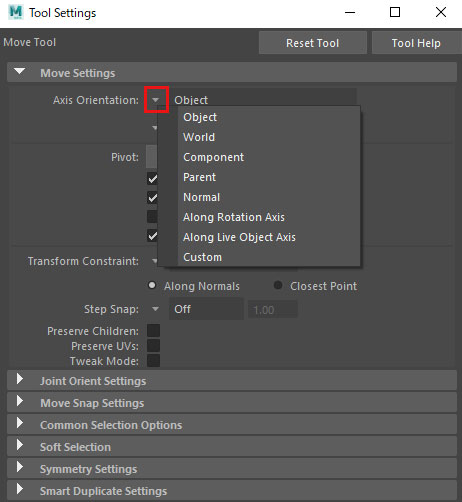
Task: Click the Reset Tool button
Action: [313, 43]
